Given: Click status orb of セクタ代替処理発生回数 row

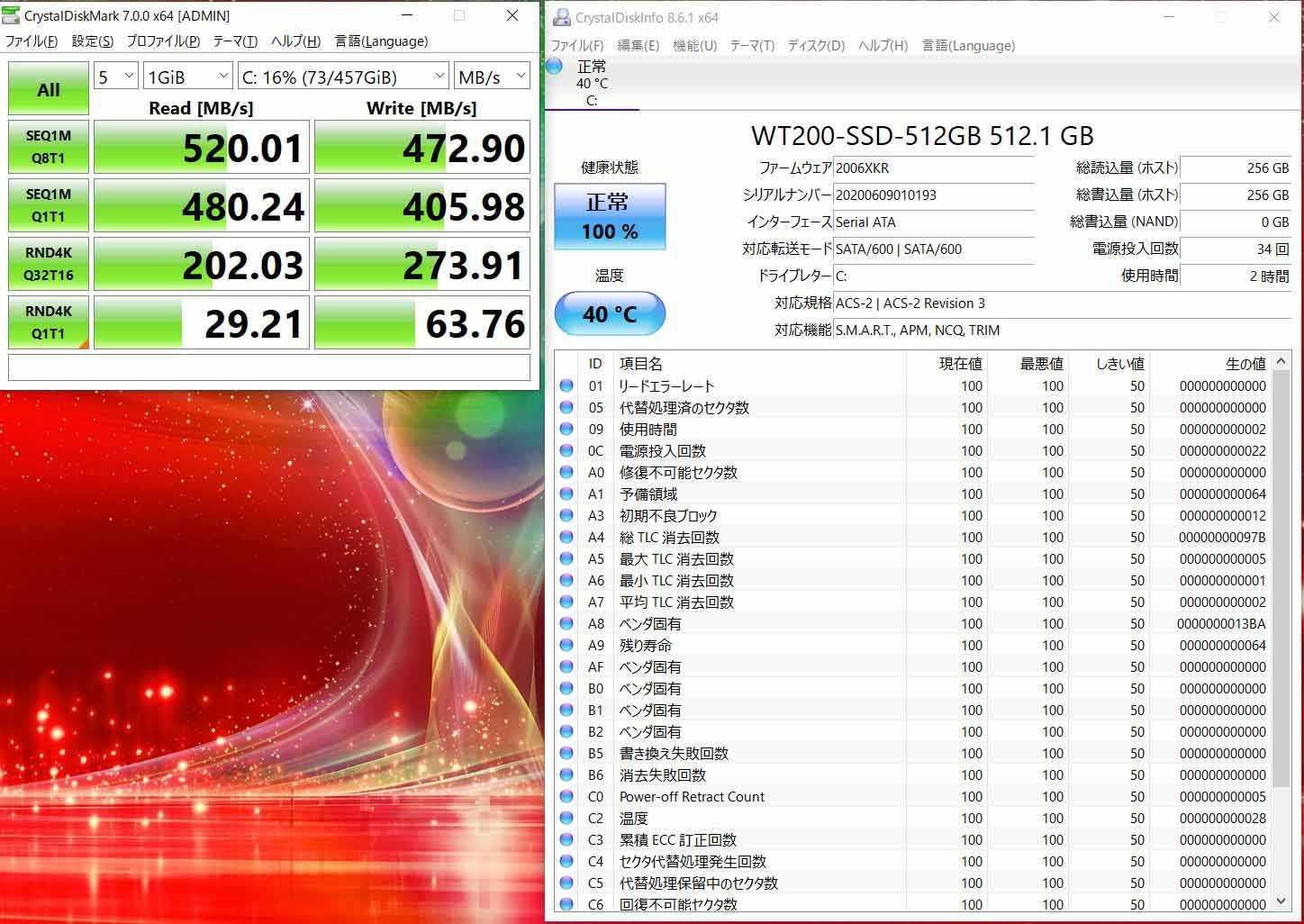Looking at the screenshot, I should 566,861.
